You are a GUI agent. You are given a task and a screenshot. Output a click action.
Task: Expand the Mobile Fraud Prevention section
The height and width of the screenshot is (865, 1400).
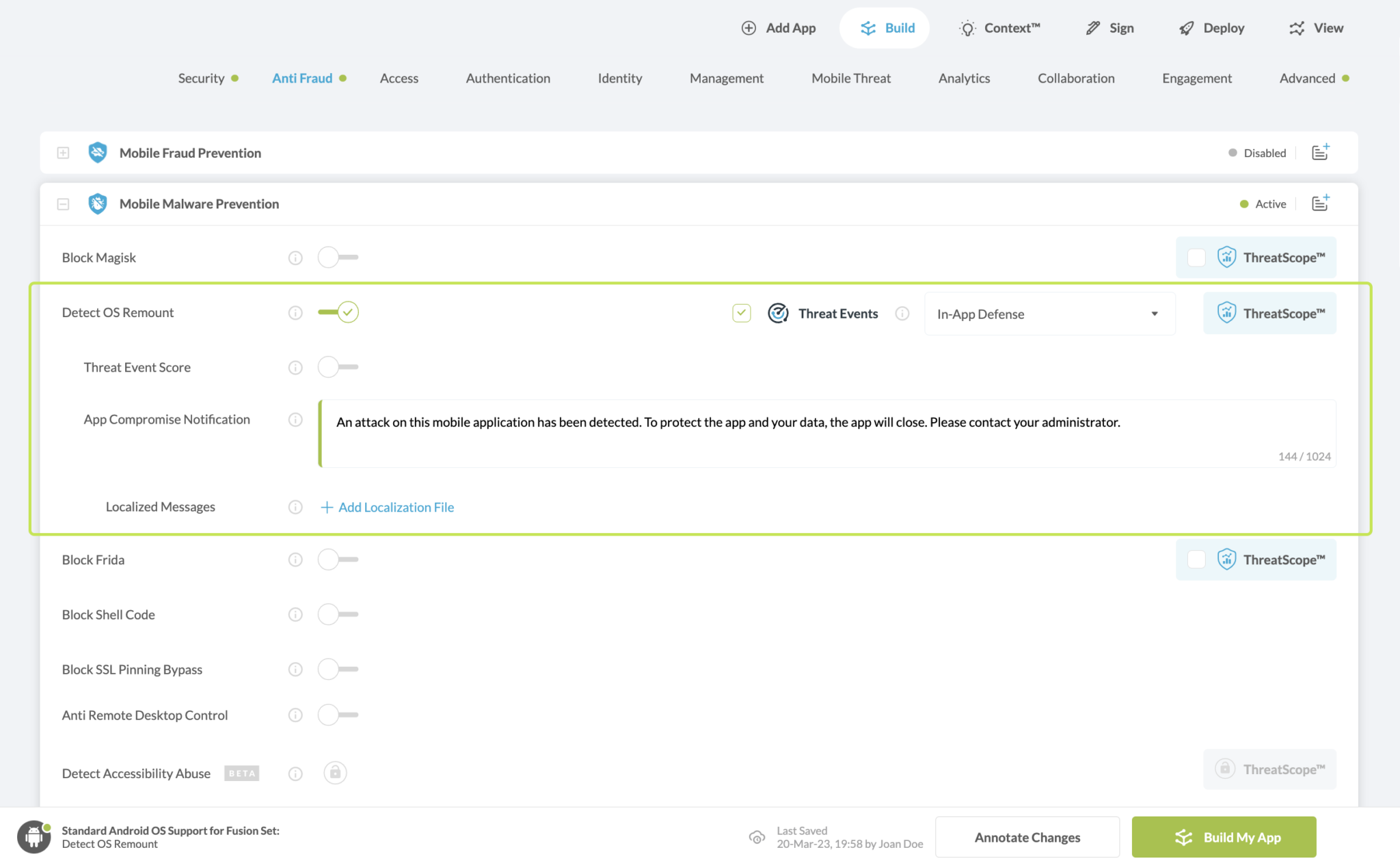pos(63,153)
